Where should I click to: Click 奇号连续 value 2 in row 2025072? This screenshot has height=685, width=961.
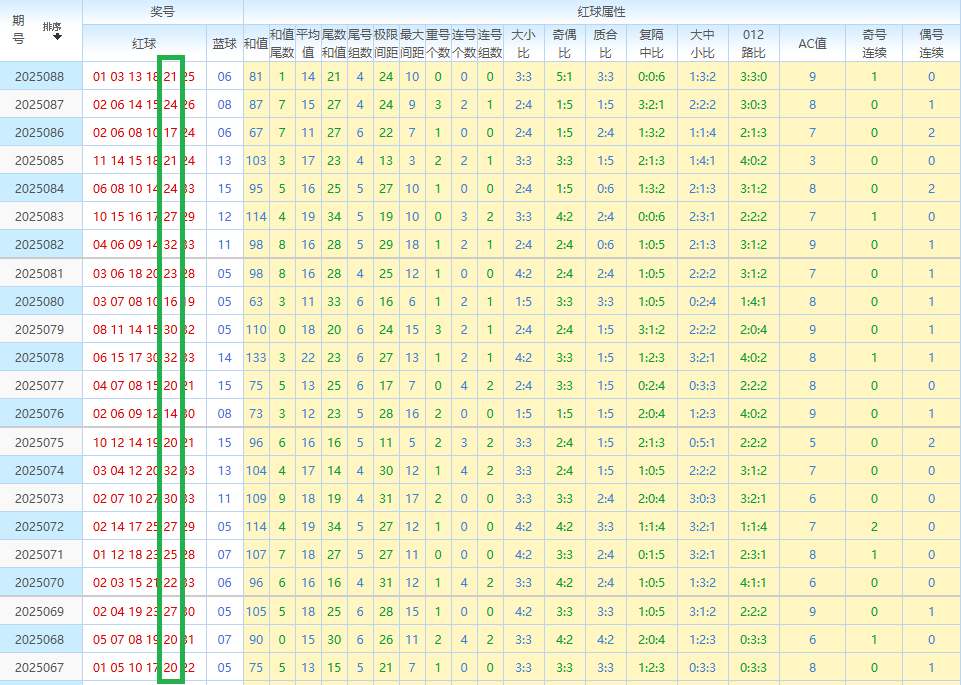point(874,526)
